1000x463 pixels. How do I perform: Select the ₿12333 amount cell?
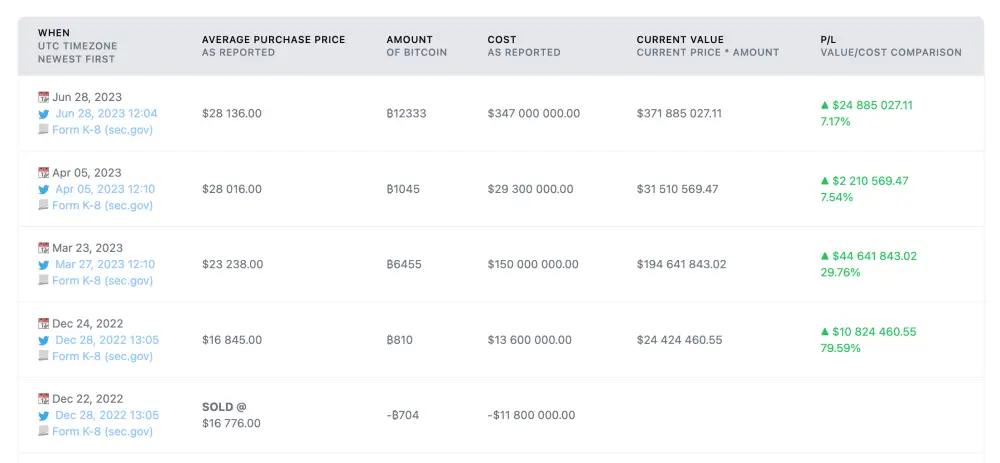[x=406, y=114]
